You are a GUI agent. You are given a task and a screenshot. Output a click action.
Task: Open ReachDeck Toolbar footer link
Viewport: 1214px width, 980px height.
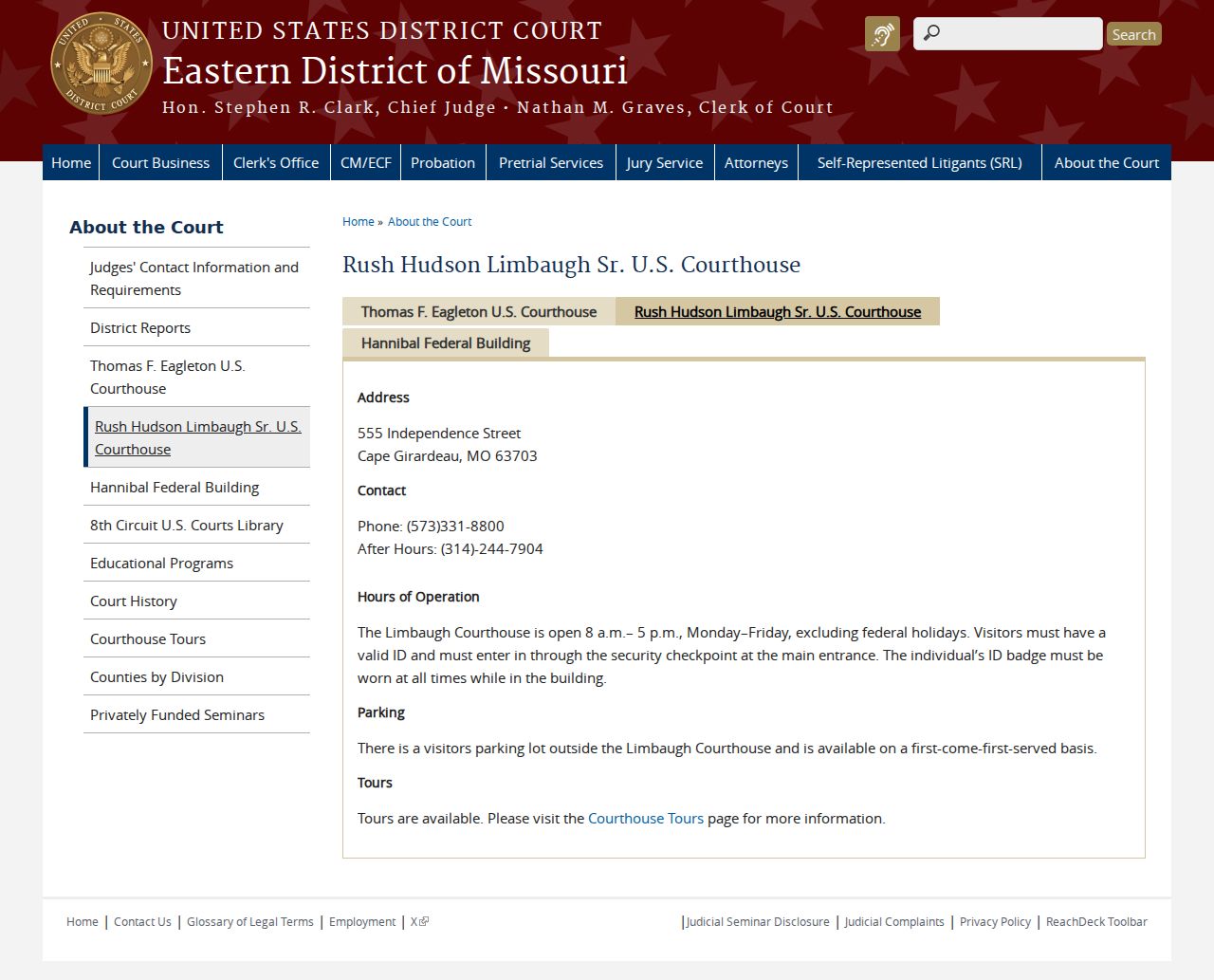pos(1096,921)
